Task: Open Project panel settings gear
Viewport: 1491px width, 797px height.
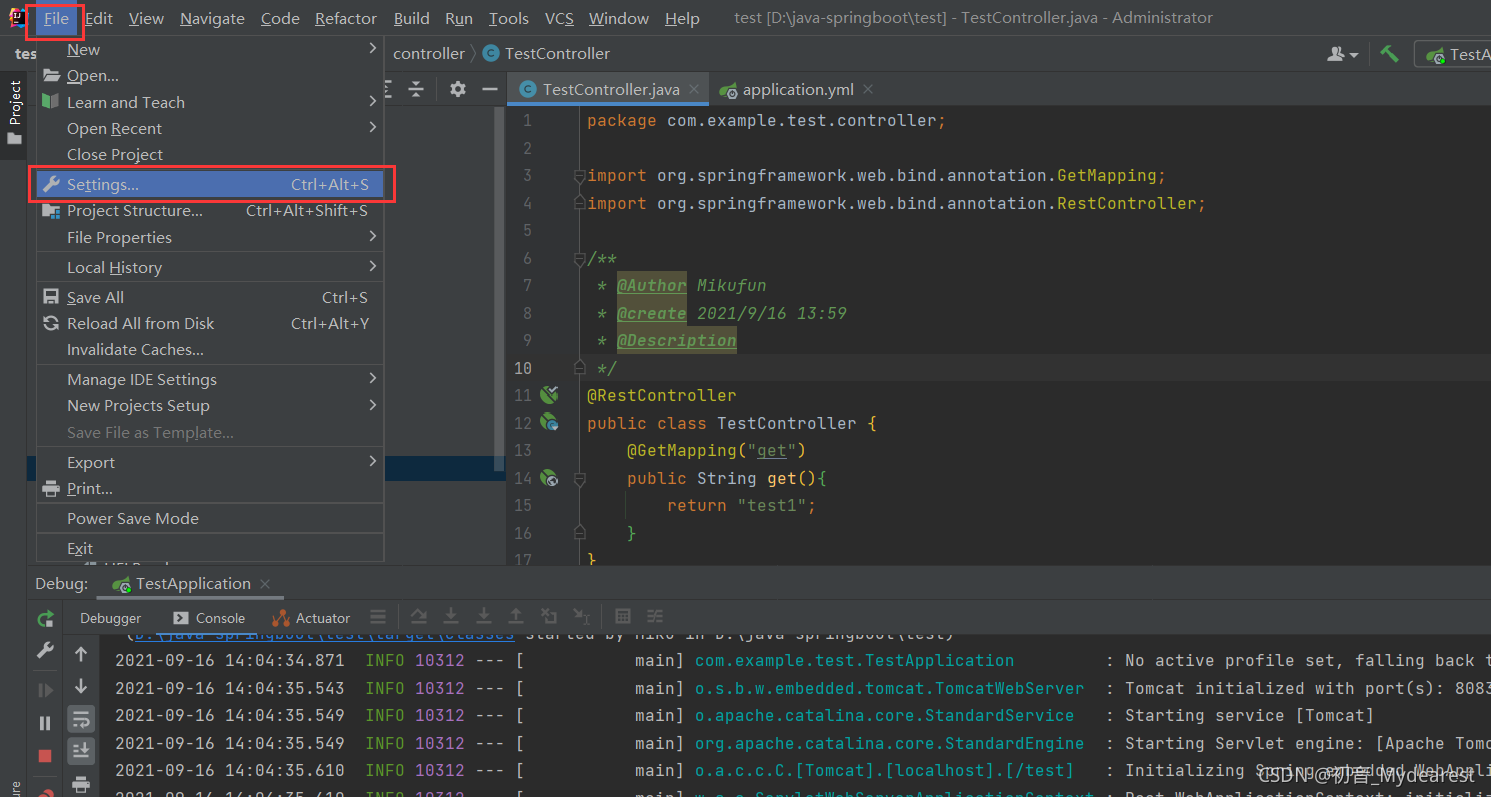Action: 458,89
